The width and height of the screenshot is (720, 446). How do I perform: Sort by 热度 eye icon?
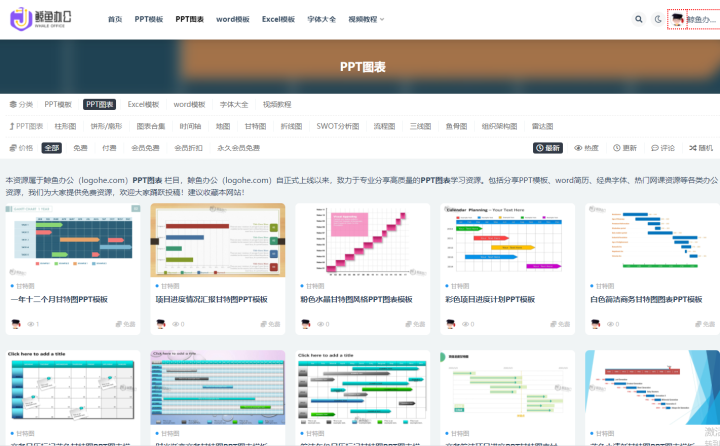[x=586, y=148]
